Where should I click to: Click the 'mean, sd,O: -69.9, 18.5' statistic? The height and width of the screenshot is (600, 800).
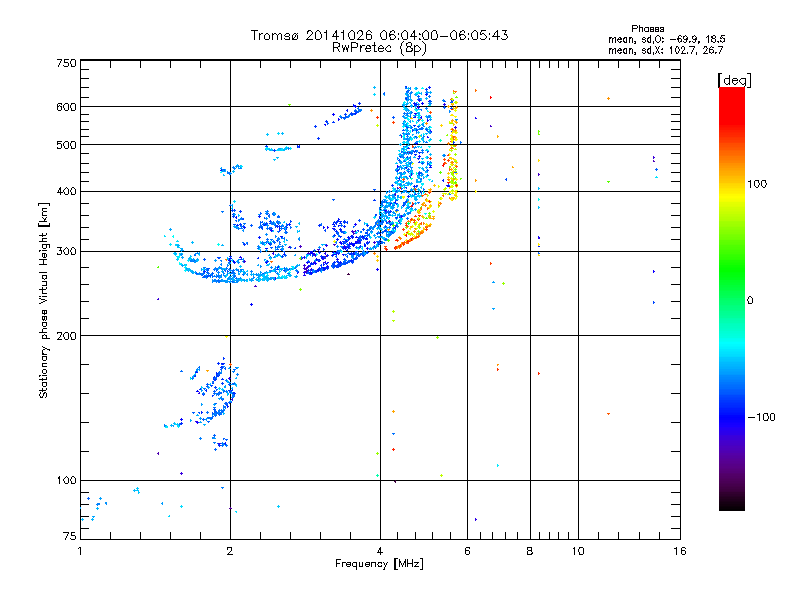(x=666, y=39)
